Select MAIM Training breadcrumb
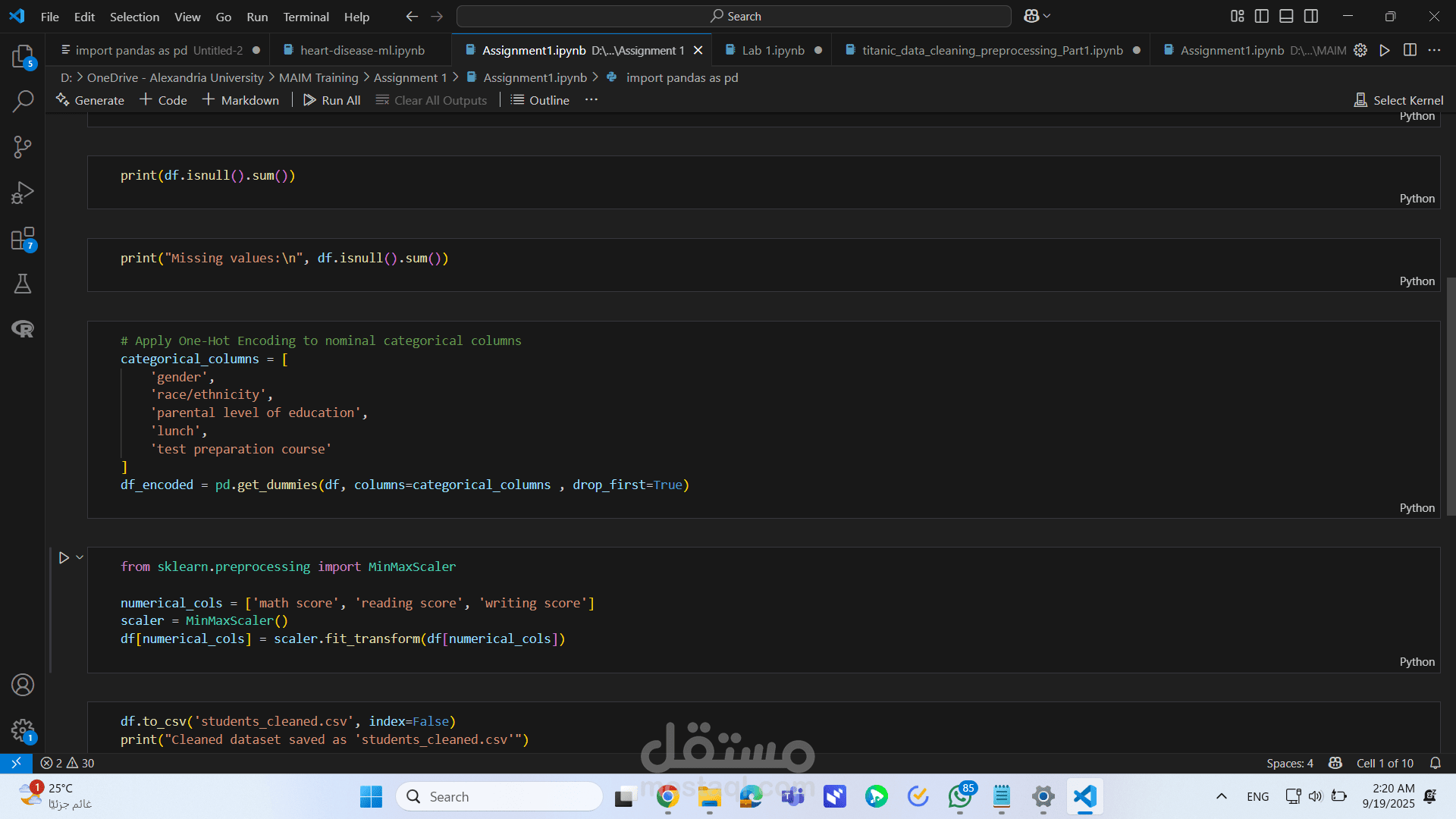The height and width of the screenshot is (819, 1456). pos(318,77)
